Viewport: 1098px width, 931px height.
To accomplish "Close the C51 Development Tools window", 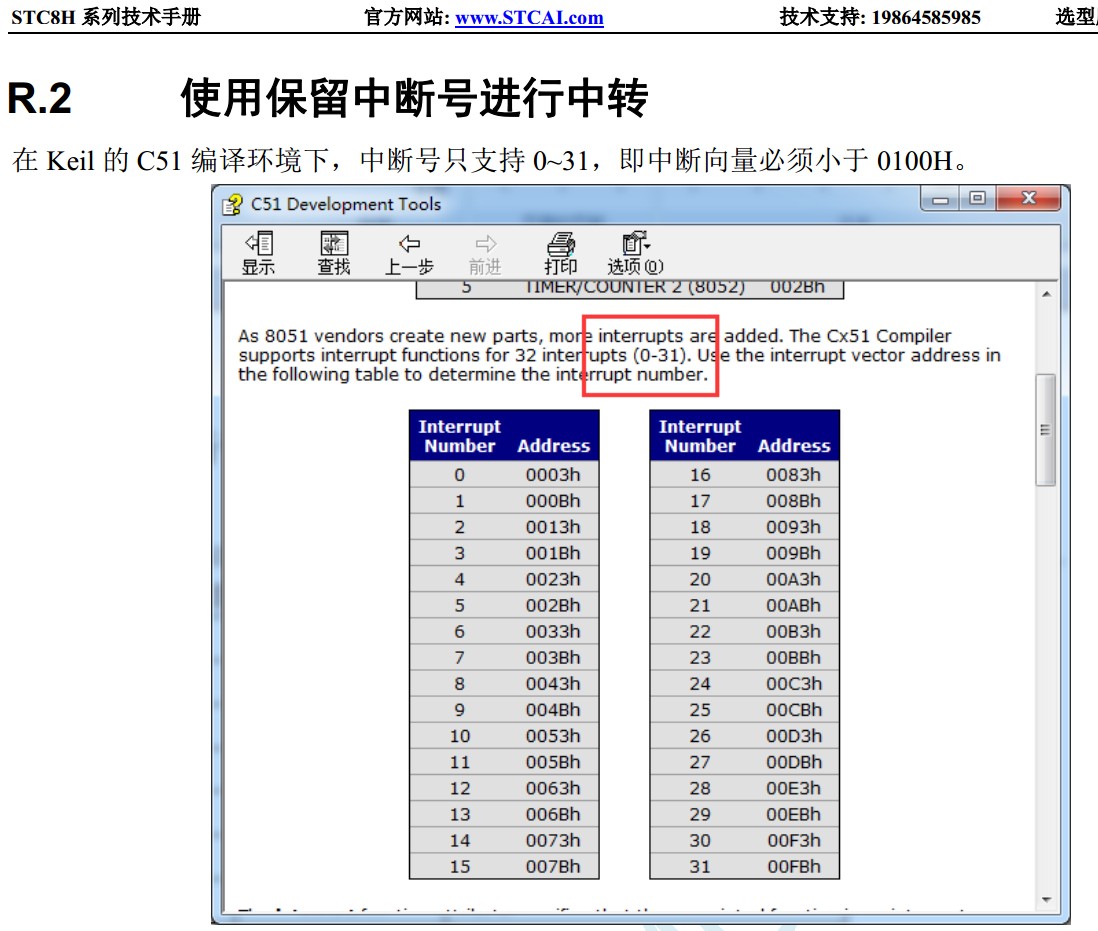I will coord(1029,199).
